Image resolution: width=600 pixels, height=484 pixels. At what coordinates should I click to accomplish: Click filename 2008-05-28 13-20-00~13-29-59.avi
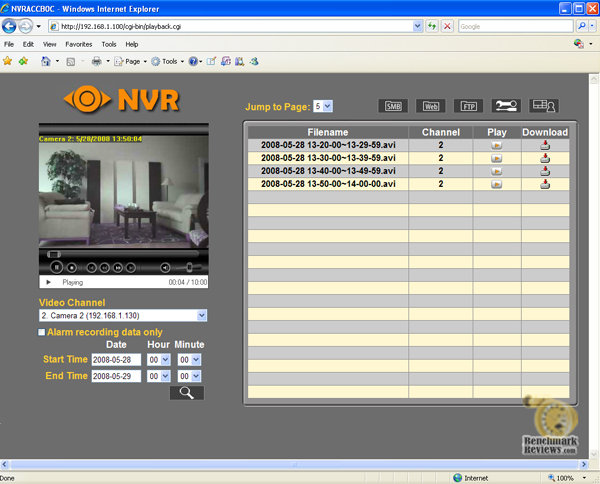click(328, 145)
